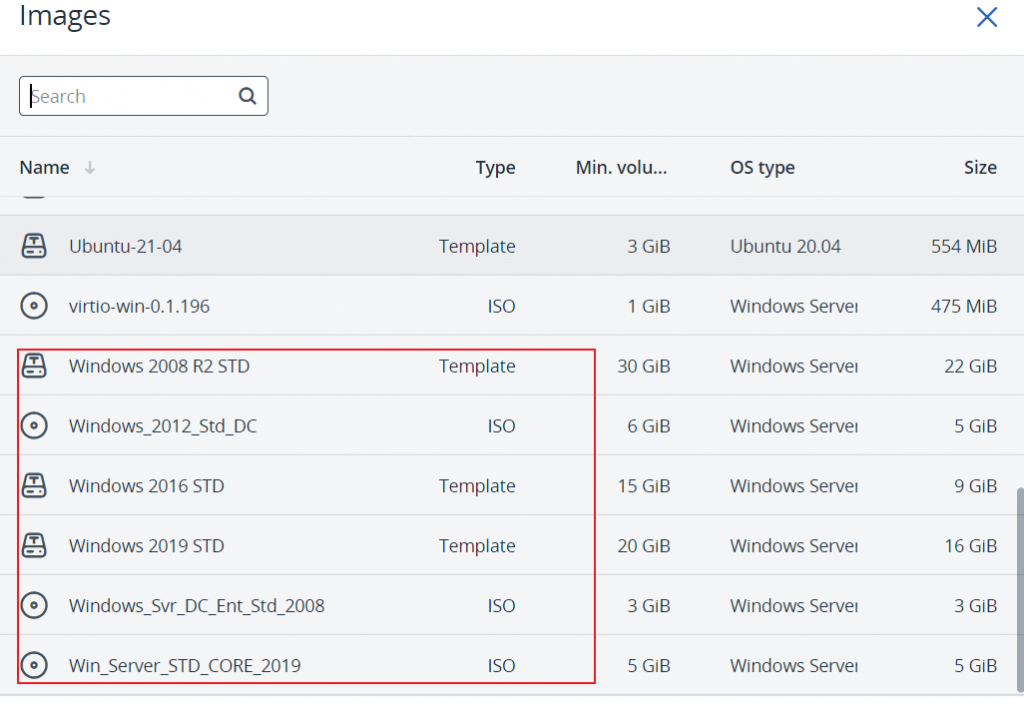Screen dimensions: 1024x711
Task: Click the search magnifier icon
Action: click(248, 96)
